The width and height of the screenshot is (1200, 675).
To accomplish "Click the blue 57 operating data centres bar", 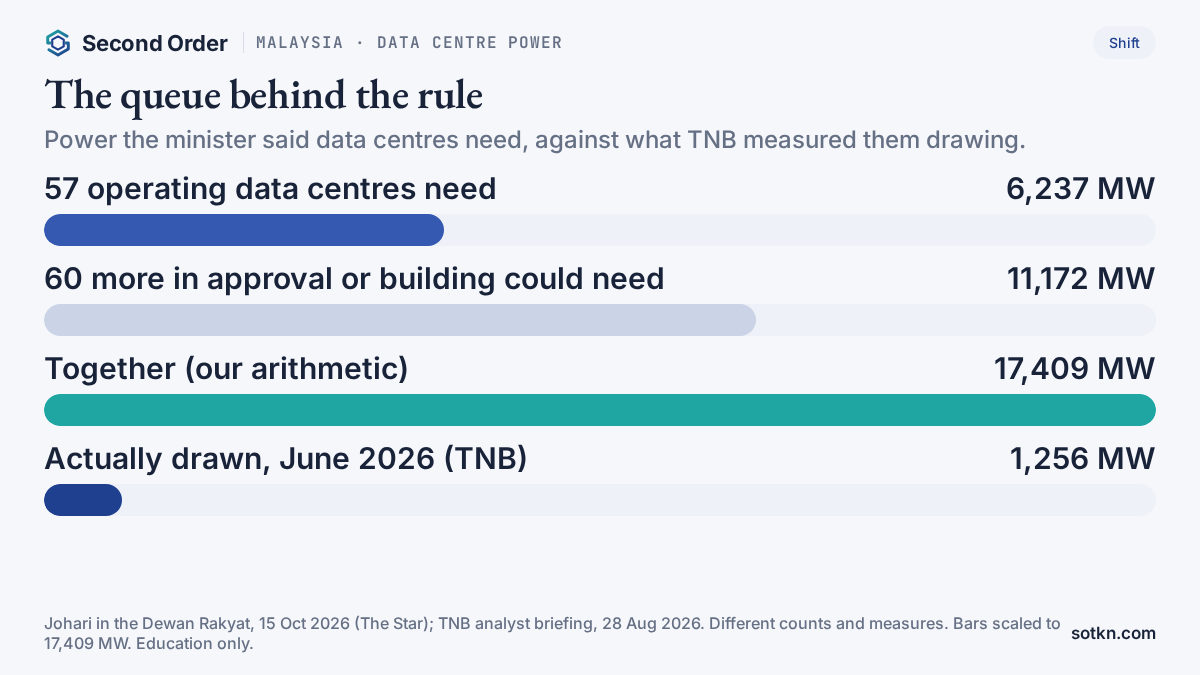I will [244, 230].
